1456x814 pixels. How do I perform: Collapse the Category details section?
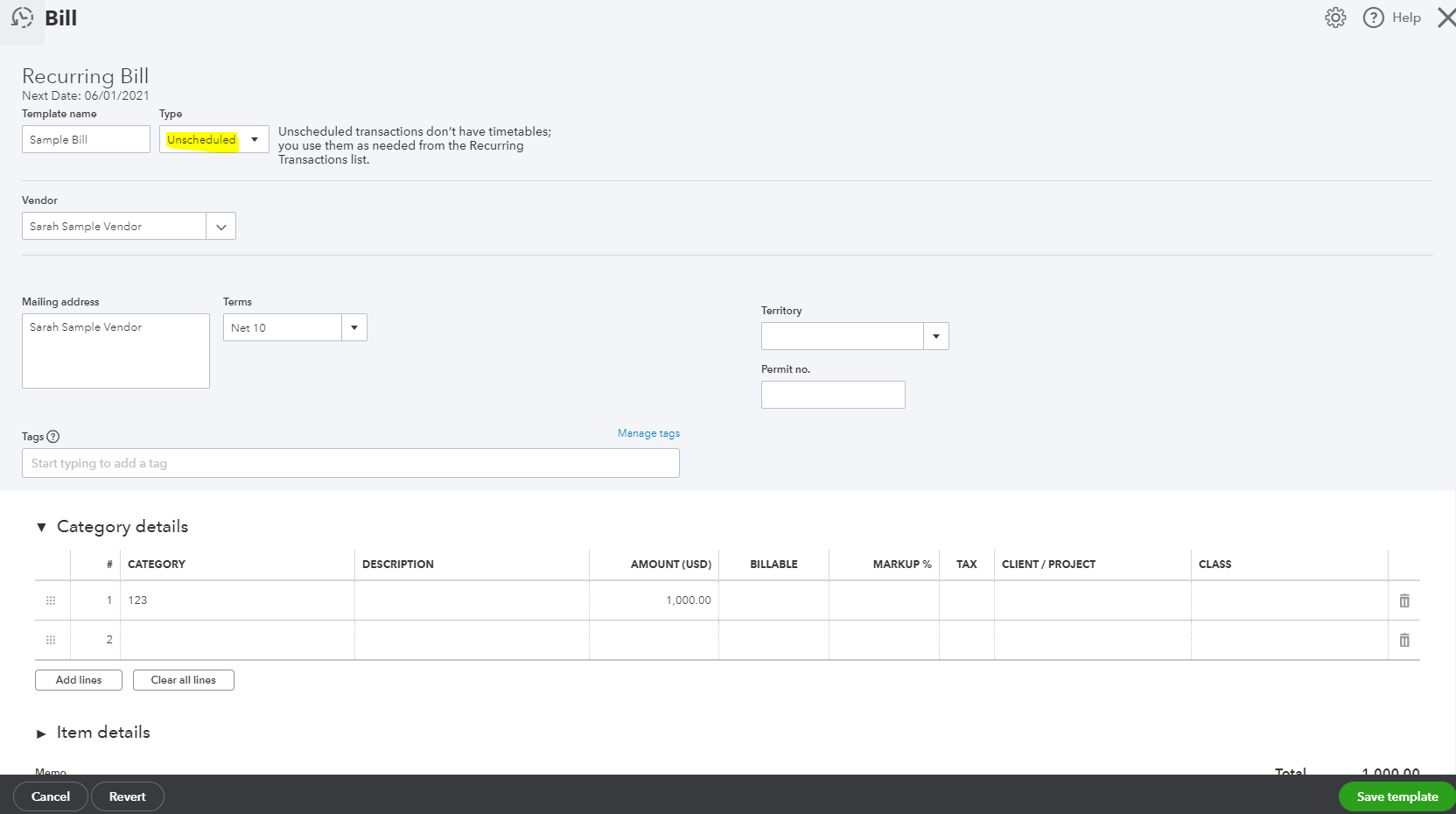tap(41, 527)
